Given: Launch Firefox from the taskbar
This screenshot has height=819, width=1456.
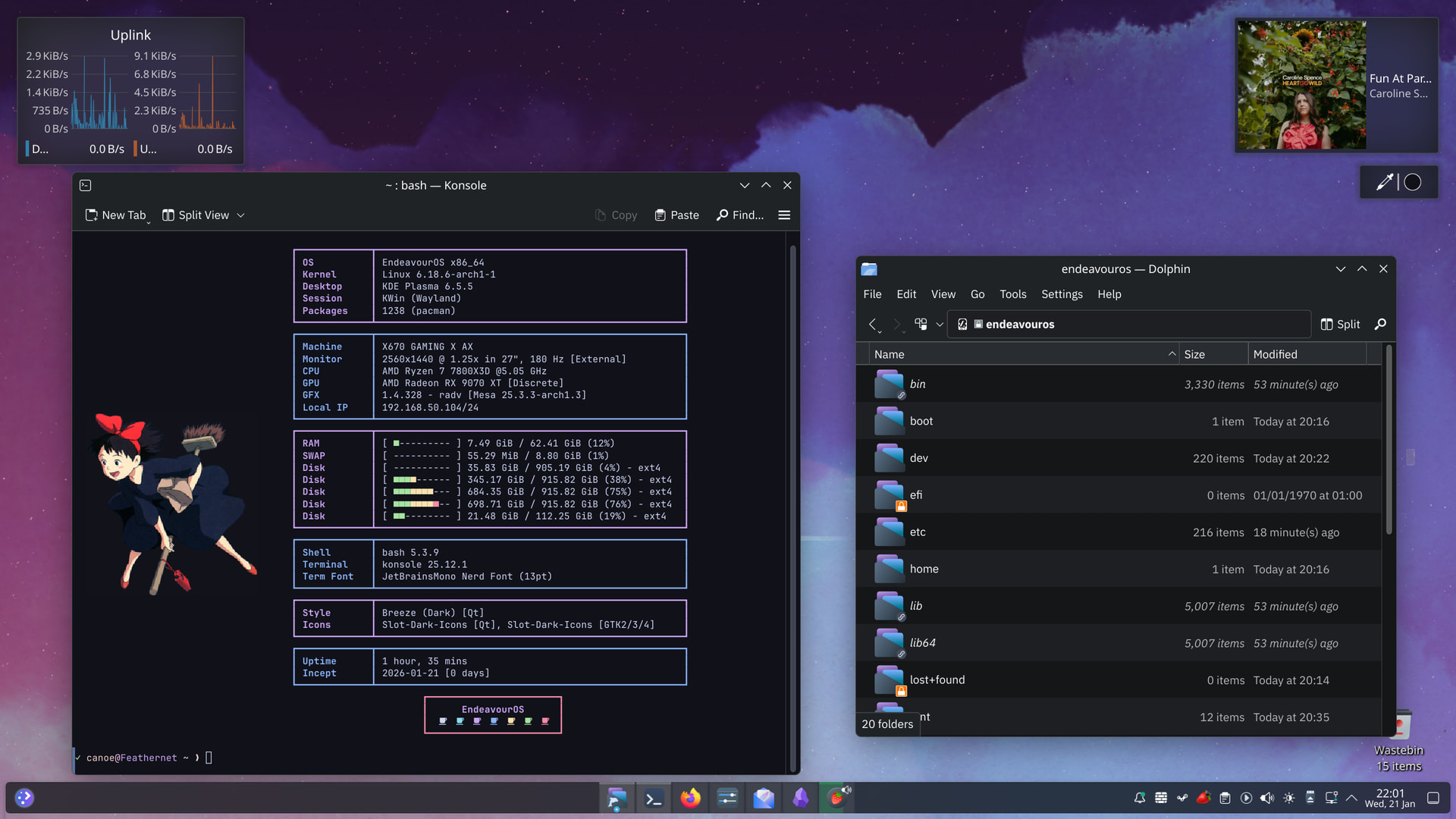Looking at the screenshot, I should tap(690, 798).
